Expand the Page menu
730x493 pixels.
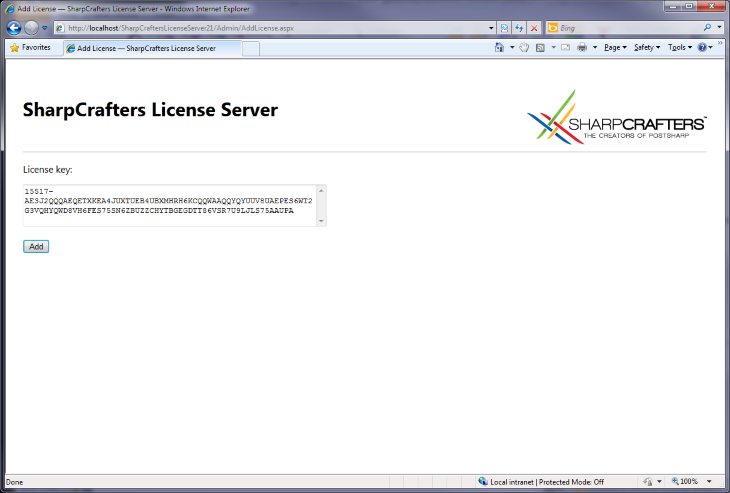(615, 47)
